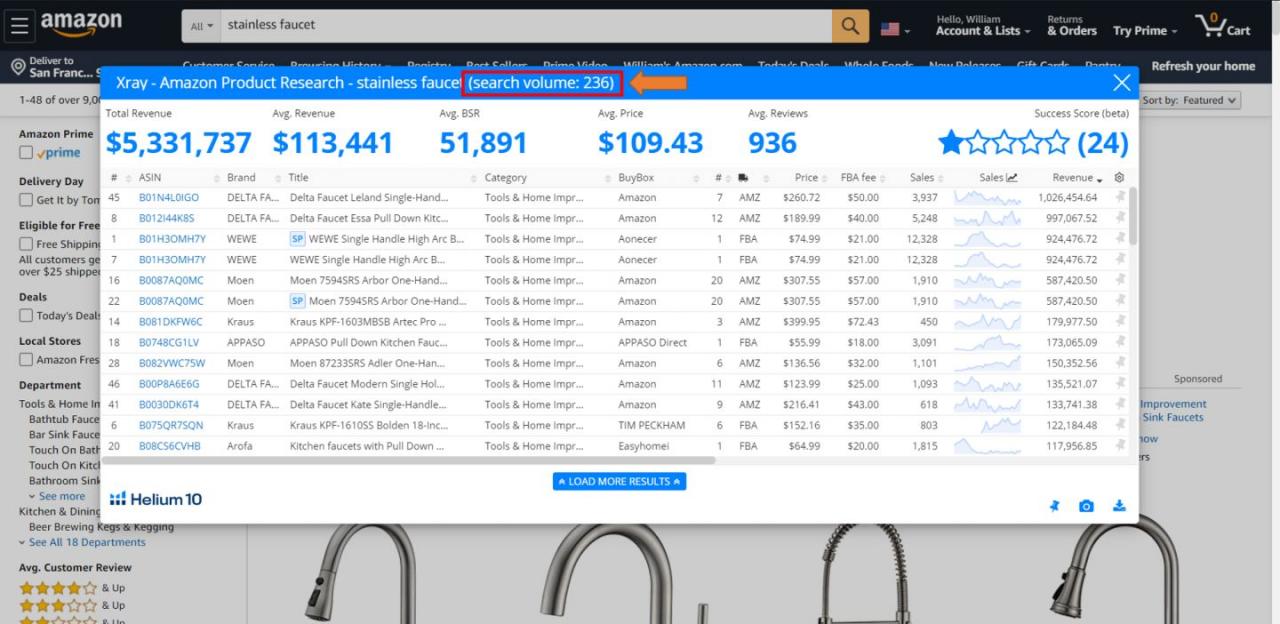Expand See more departments
Viewport: 1280px width, 624px height.
(56, 496)
